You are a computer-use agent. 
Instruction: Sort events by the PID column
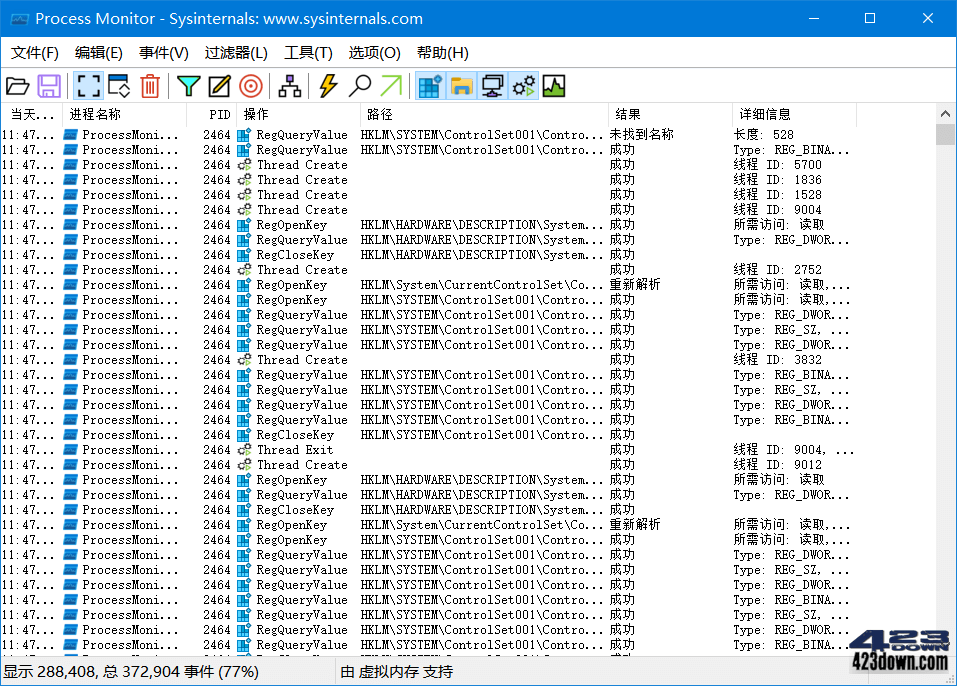(216, 114)
